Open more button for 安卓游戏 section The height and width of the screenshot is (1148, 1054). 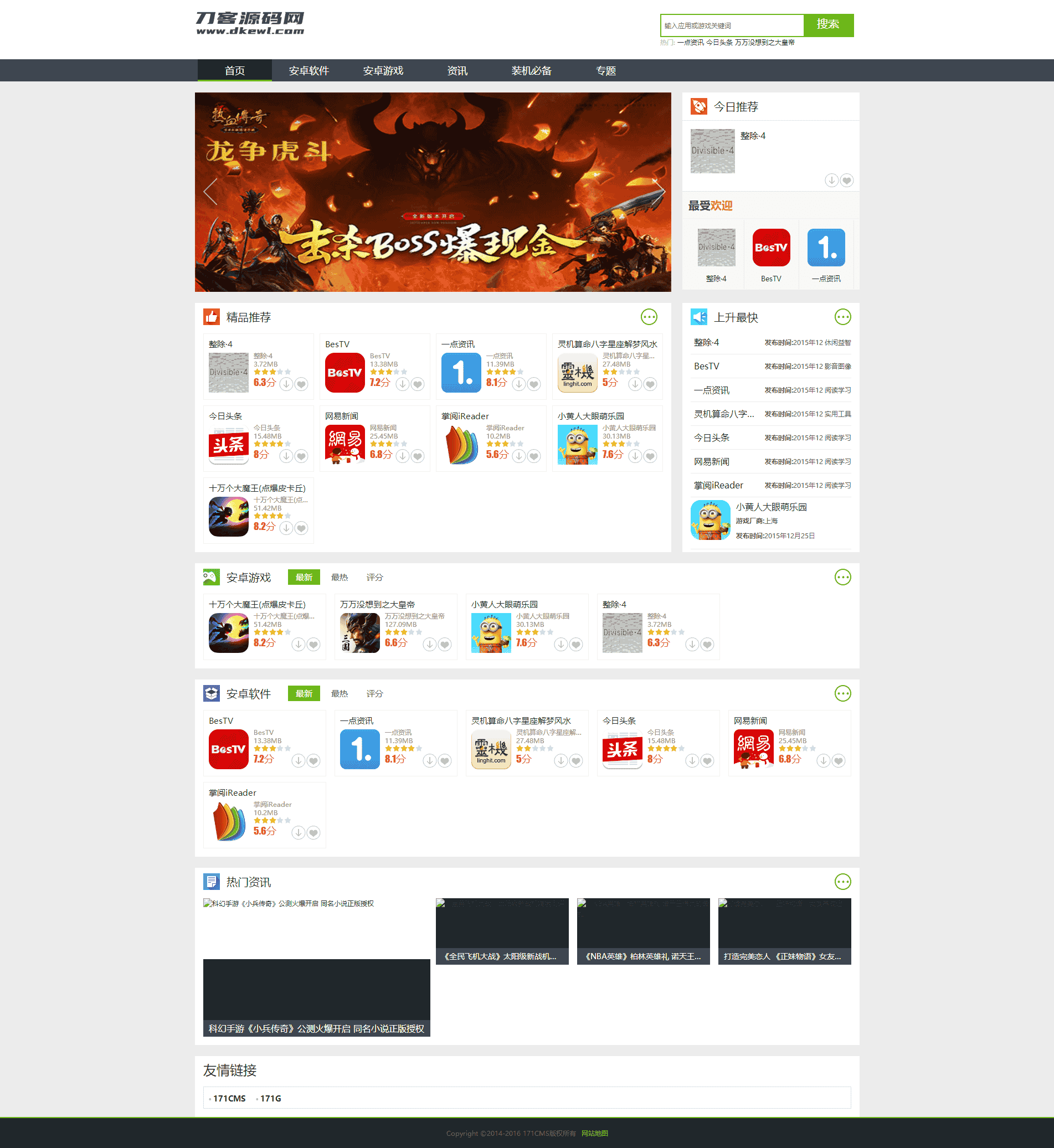pyautogui.click(x=843, y=577)
